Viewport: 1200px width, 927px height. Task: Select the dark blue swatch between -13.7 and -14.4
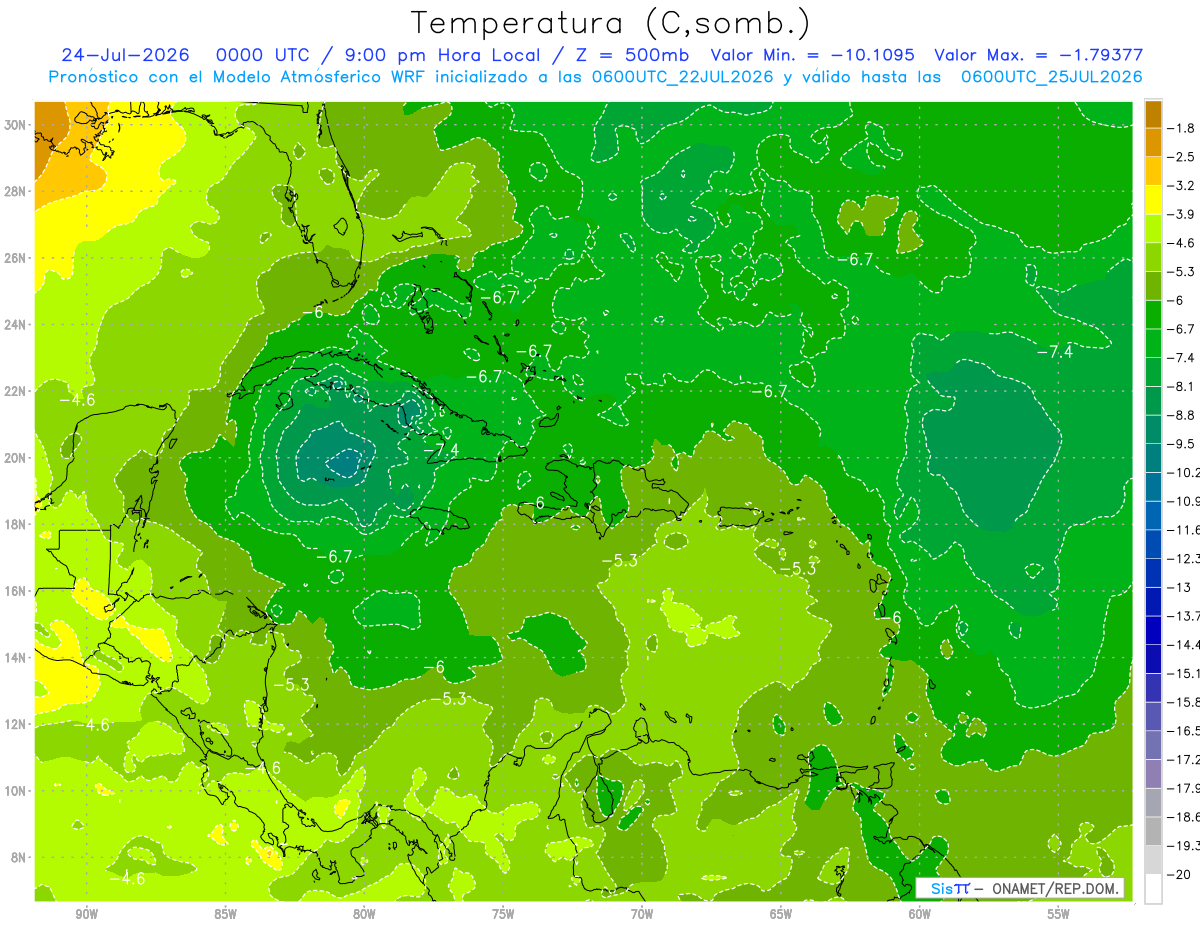(1153, 630)
